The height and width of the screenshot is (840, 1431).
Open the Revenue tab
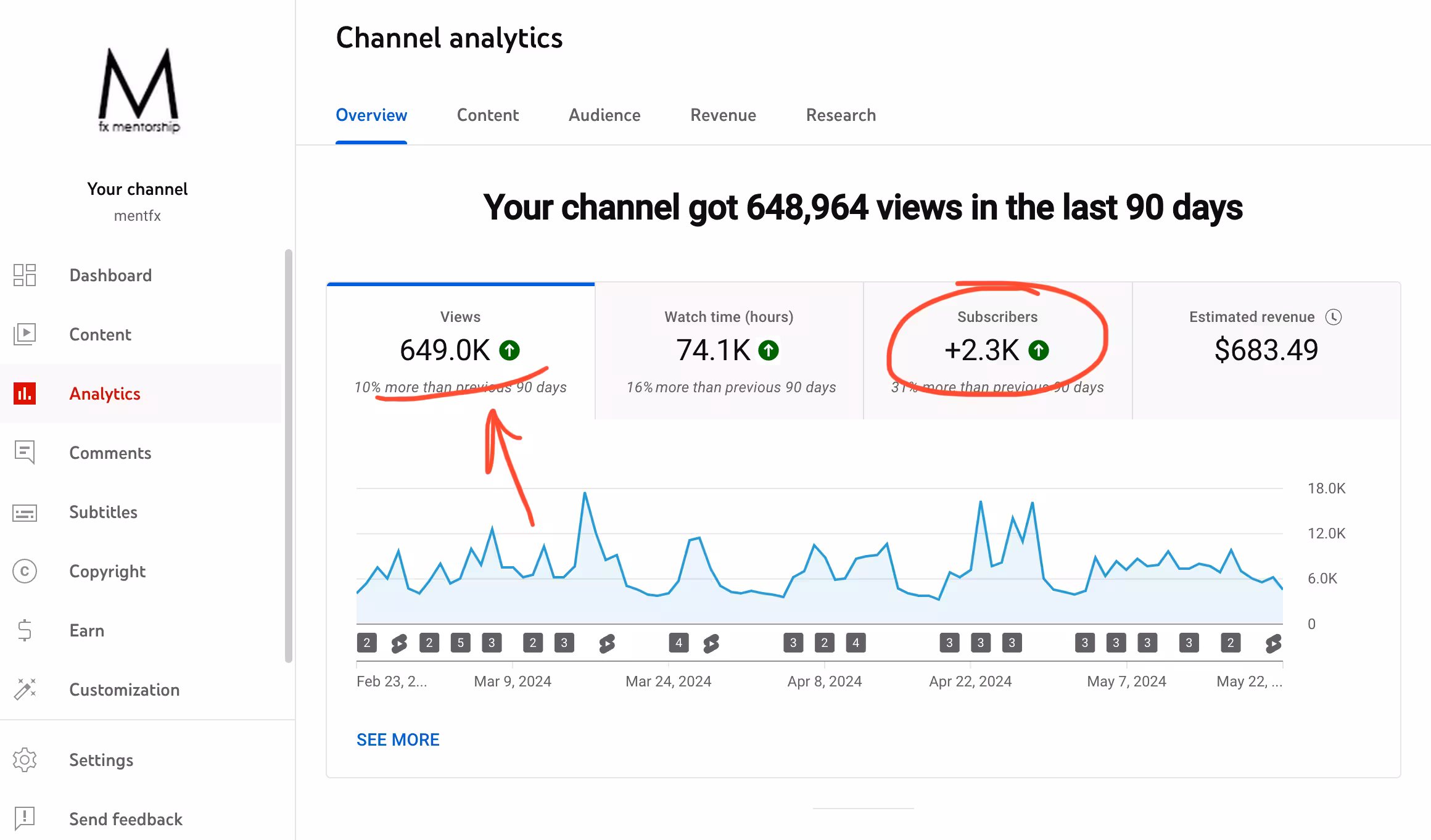[723, 115]
